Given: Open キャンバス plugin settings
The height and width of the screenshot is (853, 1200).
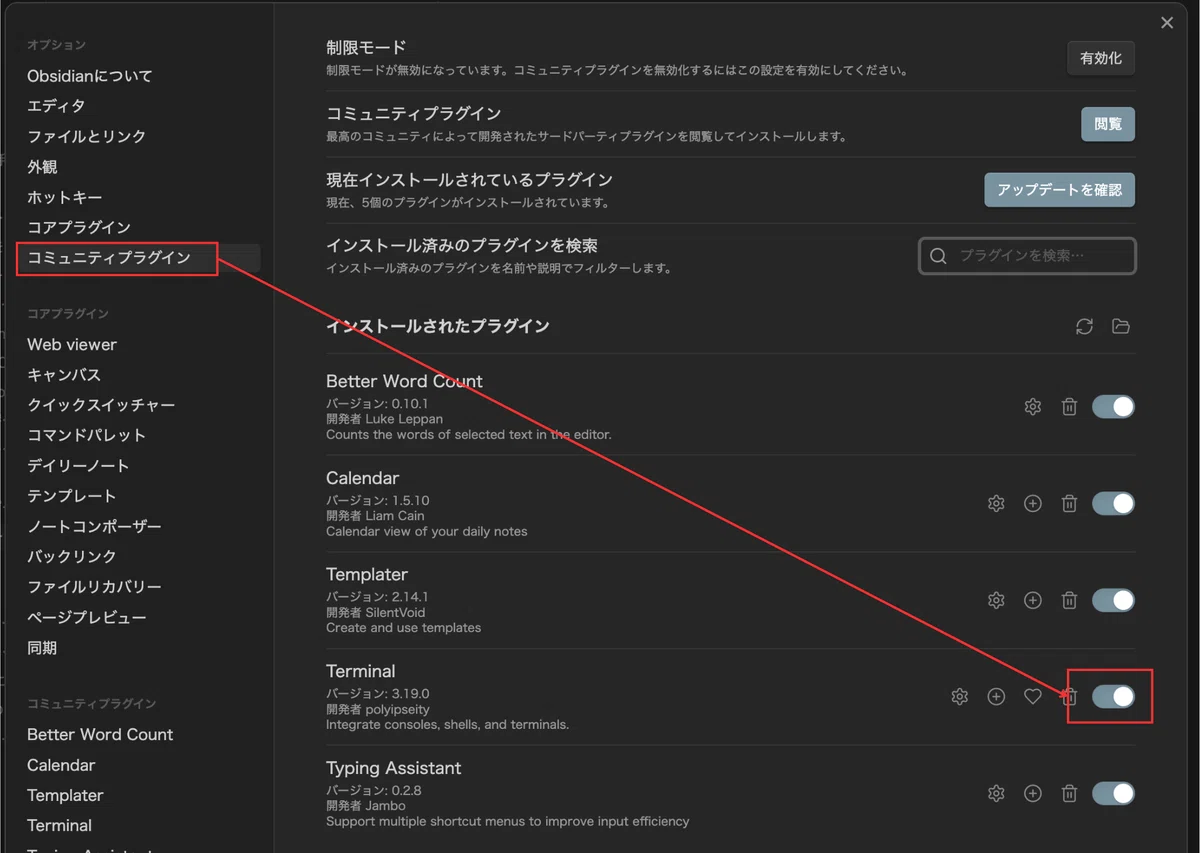Looking at the screenshot, I should [64, 375].
